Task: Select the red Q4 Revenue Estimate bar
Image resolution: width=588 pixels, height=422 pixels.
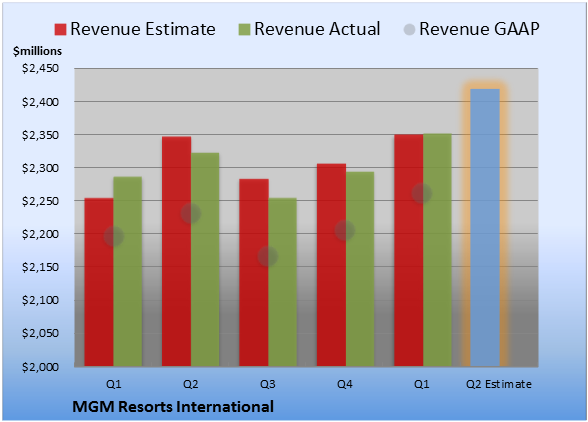Action: point(331,265)
